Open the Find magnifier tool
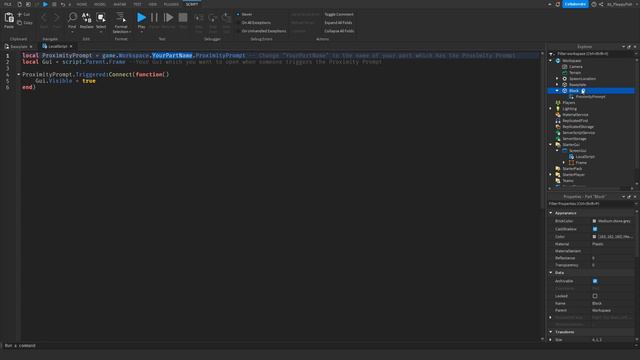 pyautogui.click(x=72, y=20)
